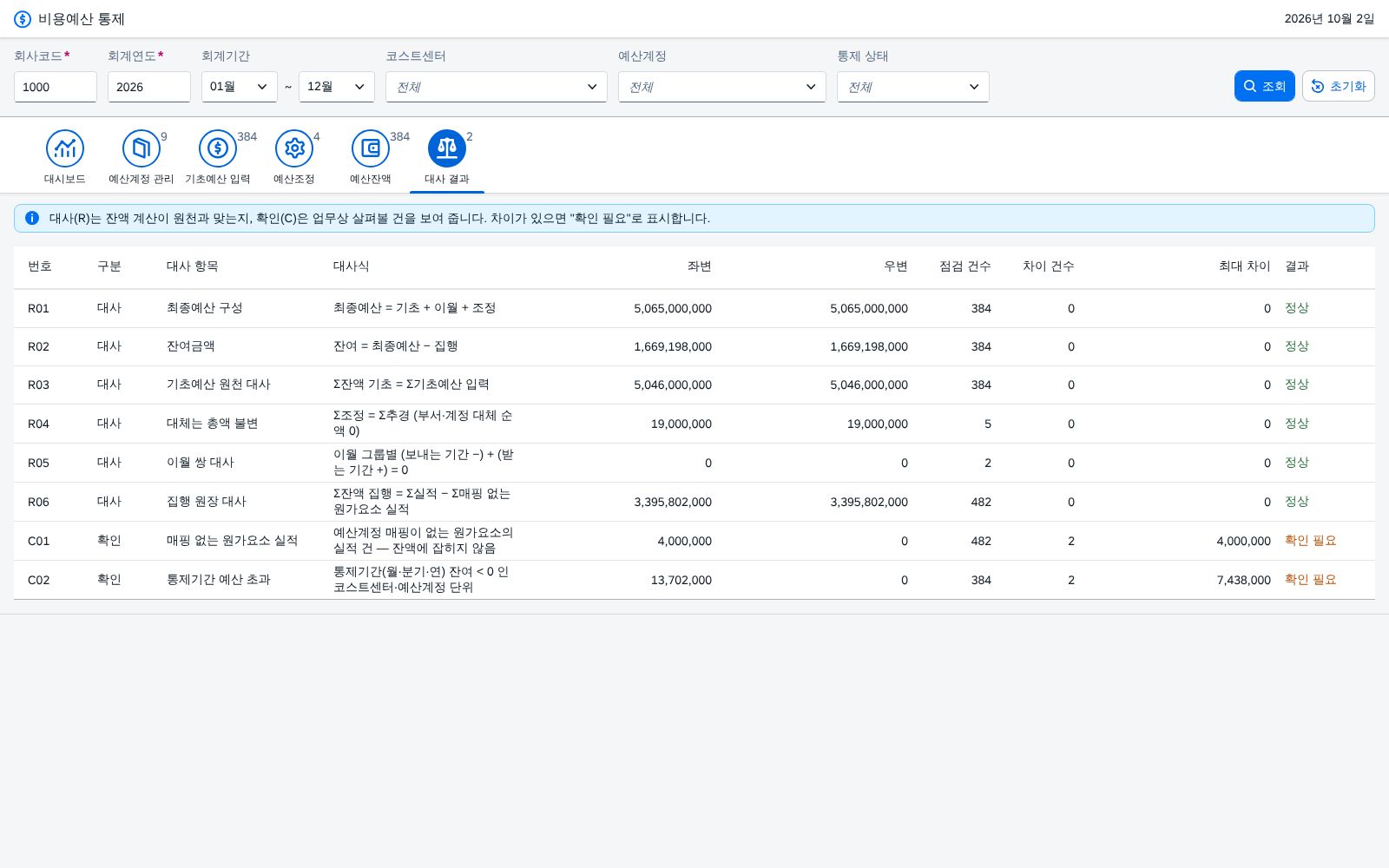Focus the 회계연도 input field

pyautogui.click(x=149, y=87)
